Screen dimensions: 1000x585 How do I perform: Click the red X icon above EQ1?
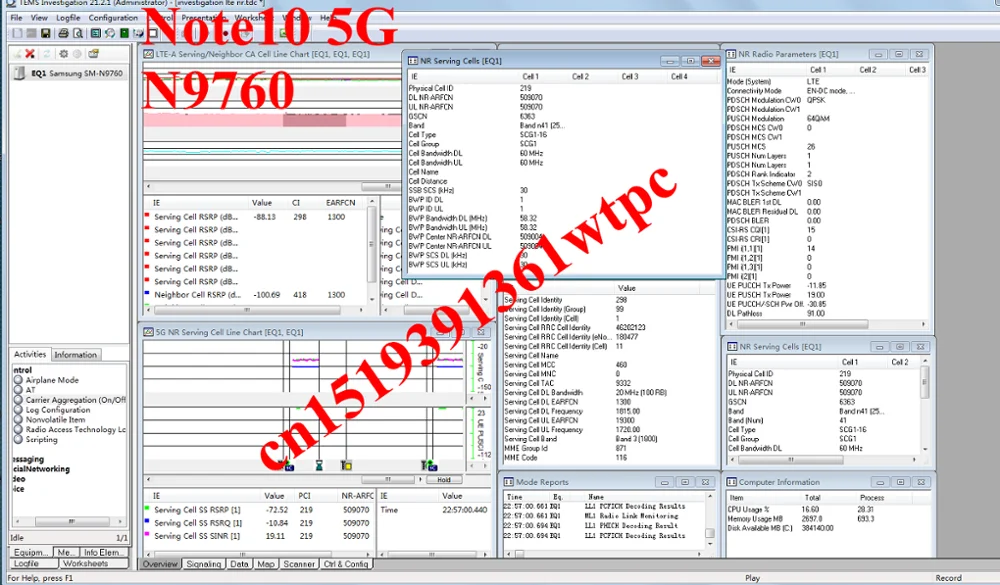(29, 54)
